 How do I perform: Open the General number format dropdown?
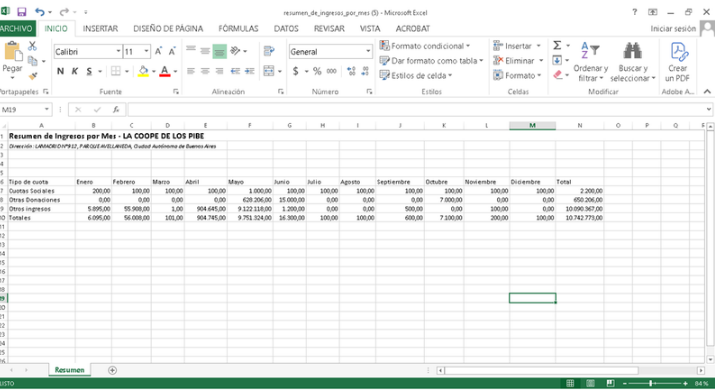tap(368, 52)
